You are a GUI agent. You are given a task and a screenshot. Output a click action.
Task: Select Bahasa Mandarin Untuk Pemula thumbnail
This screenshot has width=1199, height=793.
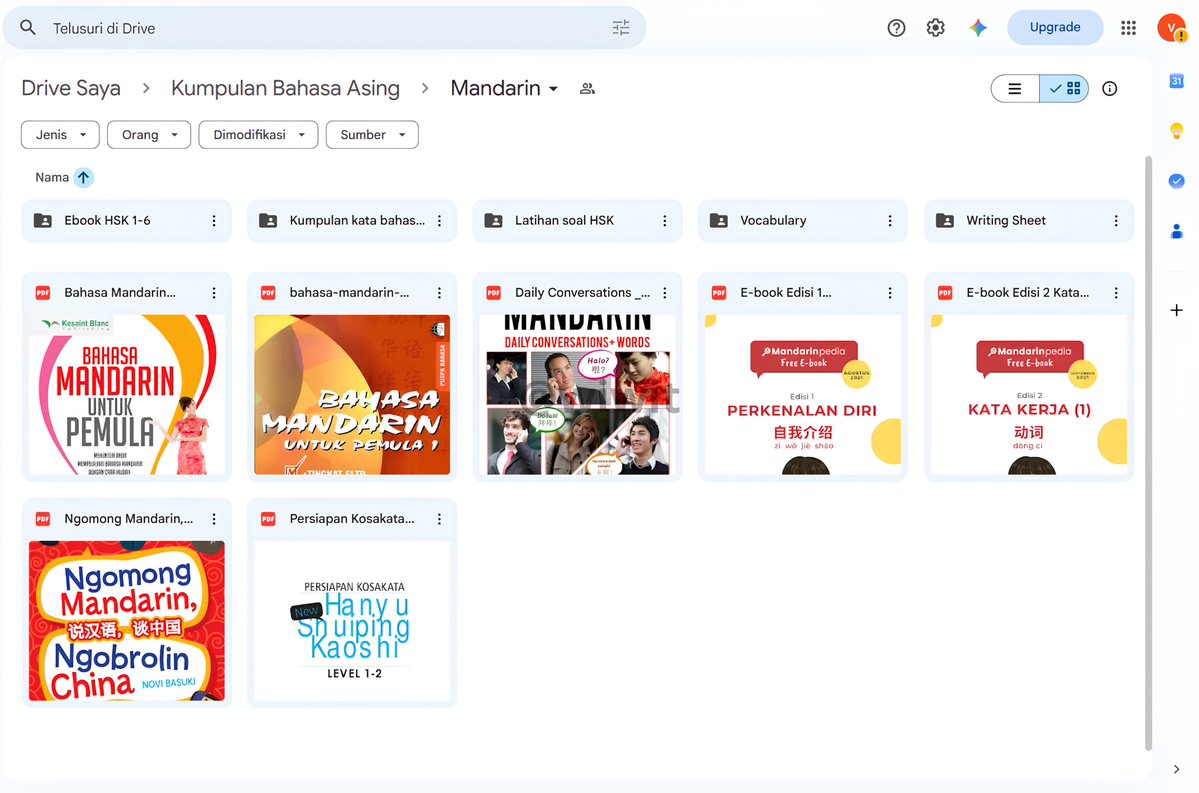(127, 395)
